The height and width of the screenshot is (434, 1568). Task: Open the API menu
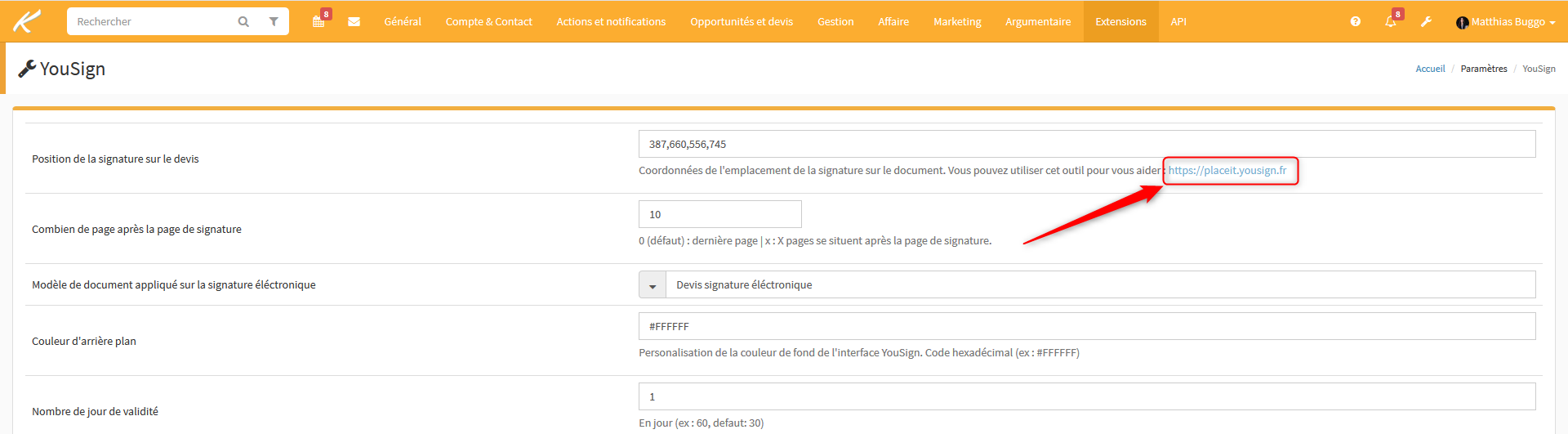click(x=1178, y=22)
